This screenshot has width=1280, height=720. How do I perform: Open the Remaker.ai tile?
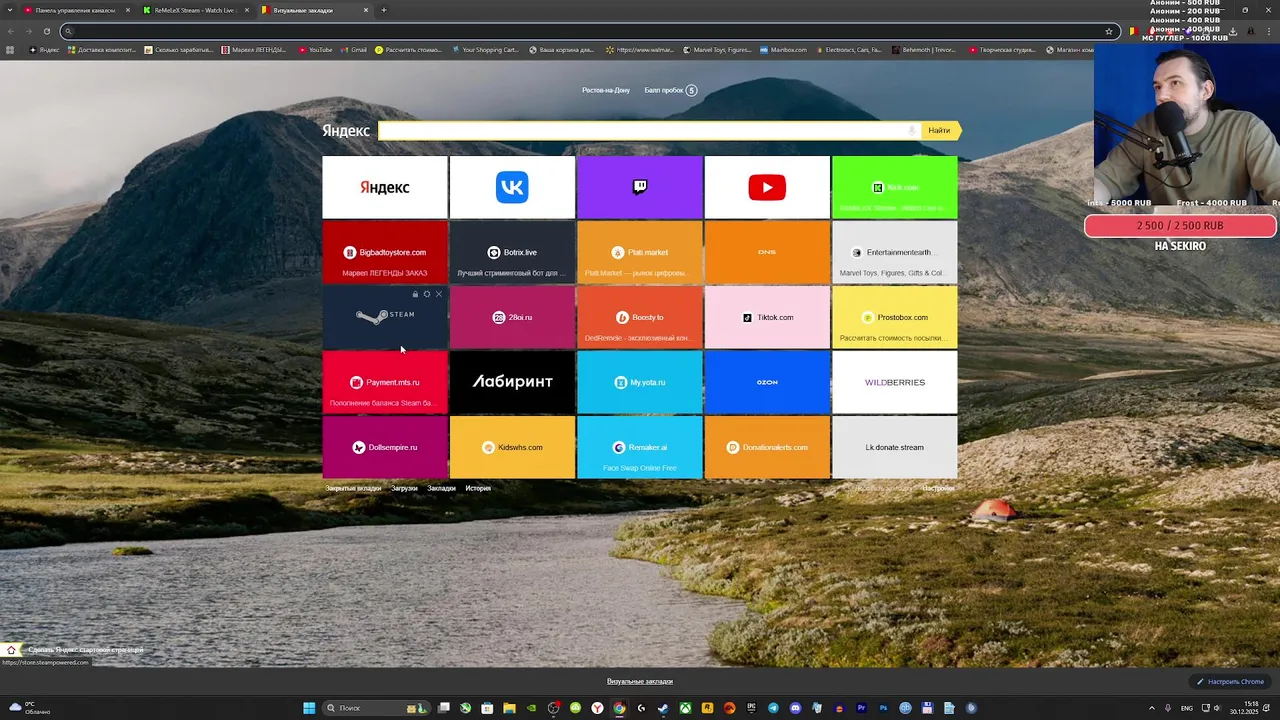point(640,447)
